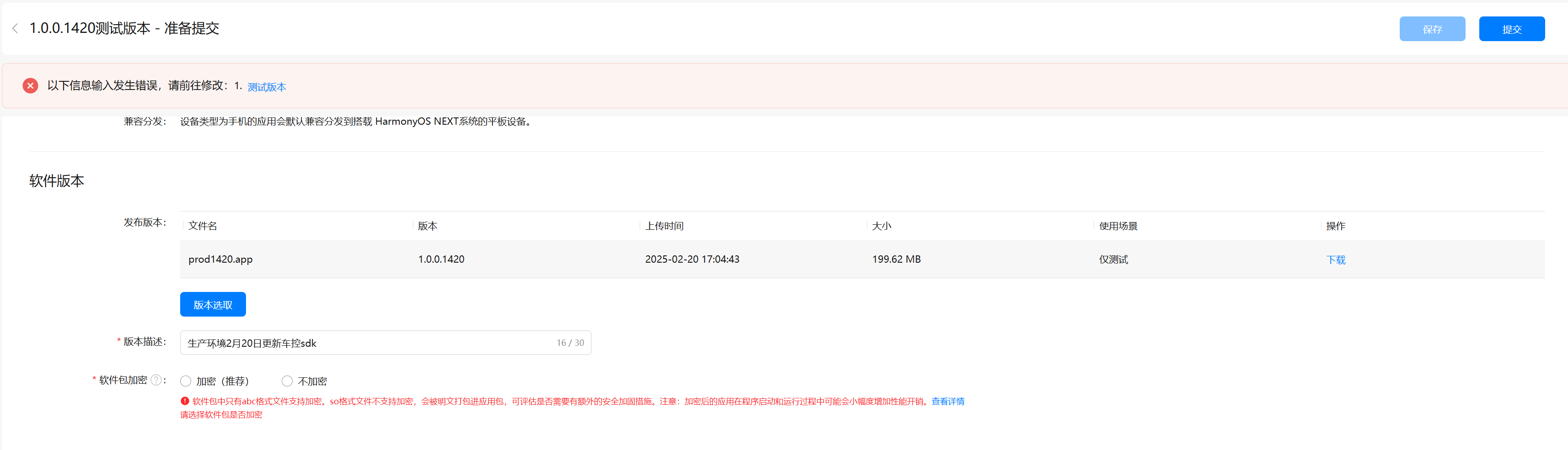Click the 版本选取 button
1568x450 pixels.
(213, 305)
